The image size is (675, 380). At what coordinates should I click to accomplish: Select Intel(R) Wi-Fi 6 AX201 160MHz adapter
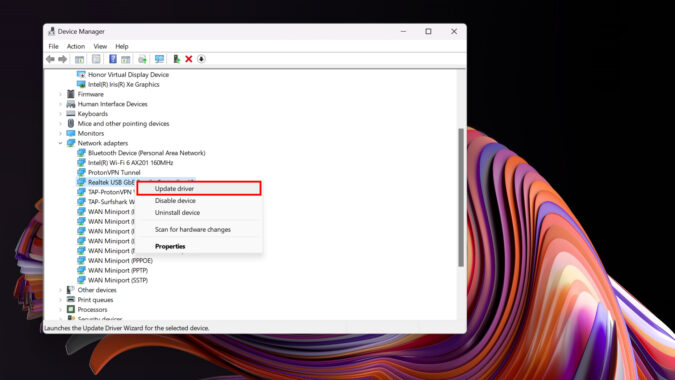pos(130,163)
